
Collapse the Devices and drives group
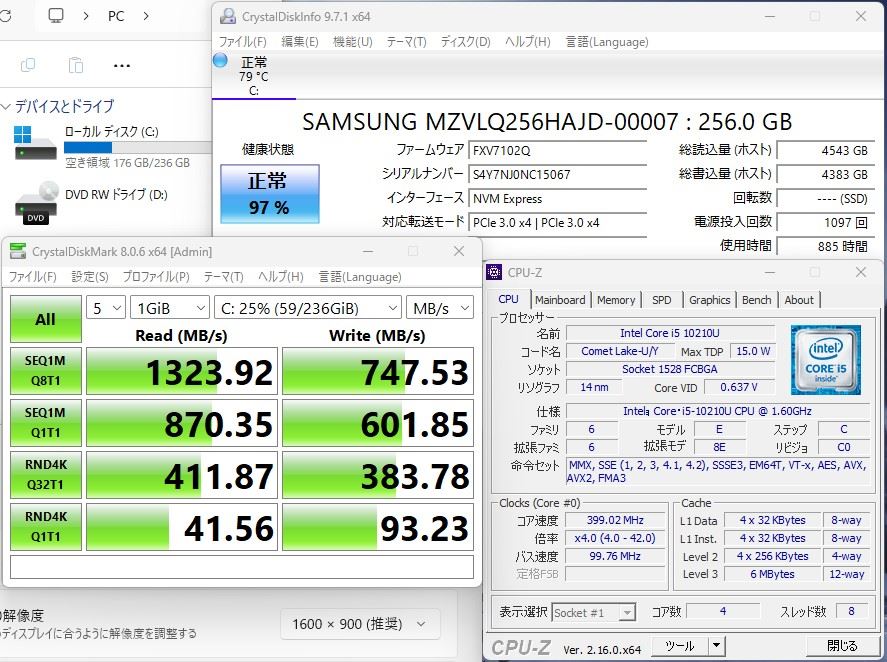coord(6,106)
